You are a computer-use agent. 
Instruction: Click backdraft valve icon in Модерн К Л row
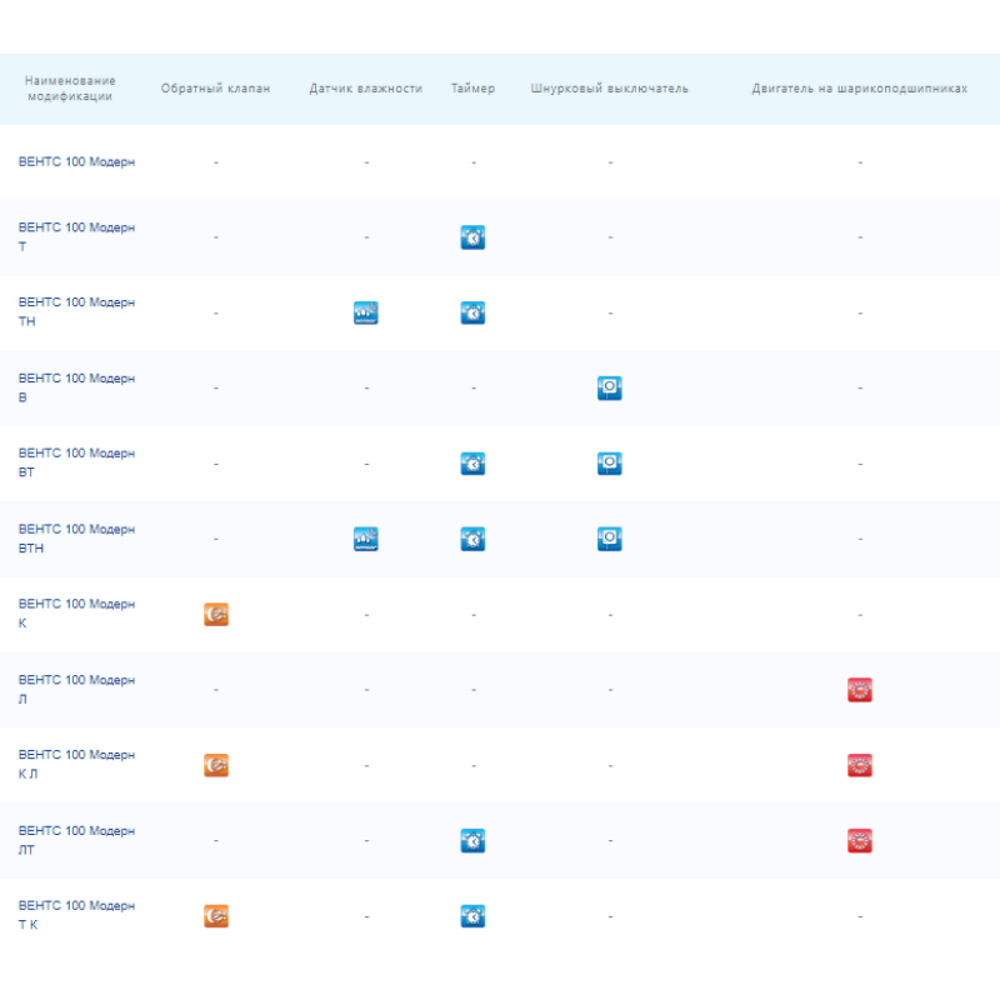coord(216,765)
